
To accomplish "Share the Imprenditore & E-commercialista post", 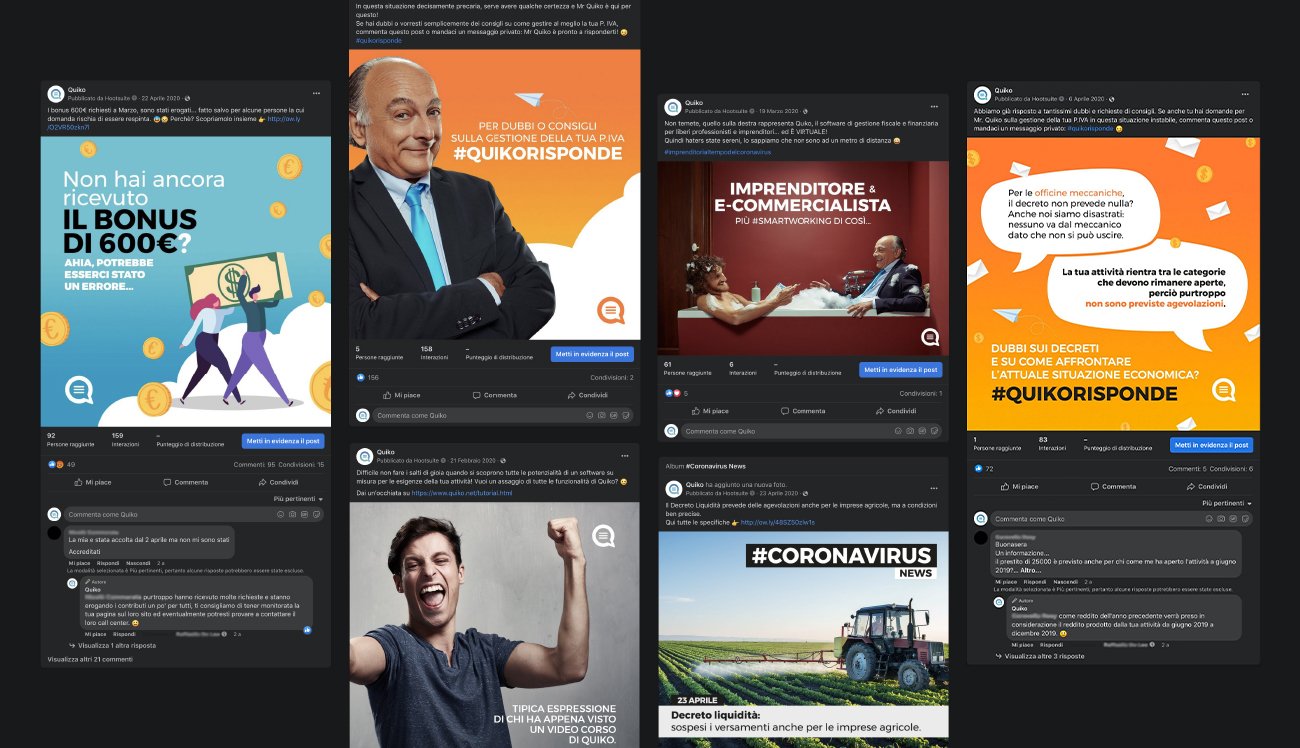I will pos(895,411).
